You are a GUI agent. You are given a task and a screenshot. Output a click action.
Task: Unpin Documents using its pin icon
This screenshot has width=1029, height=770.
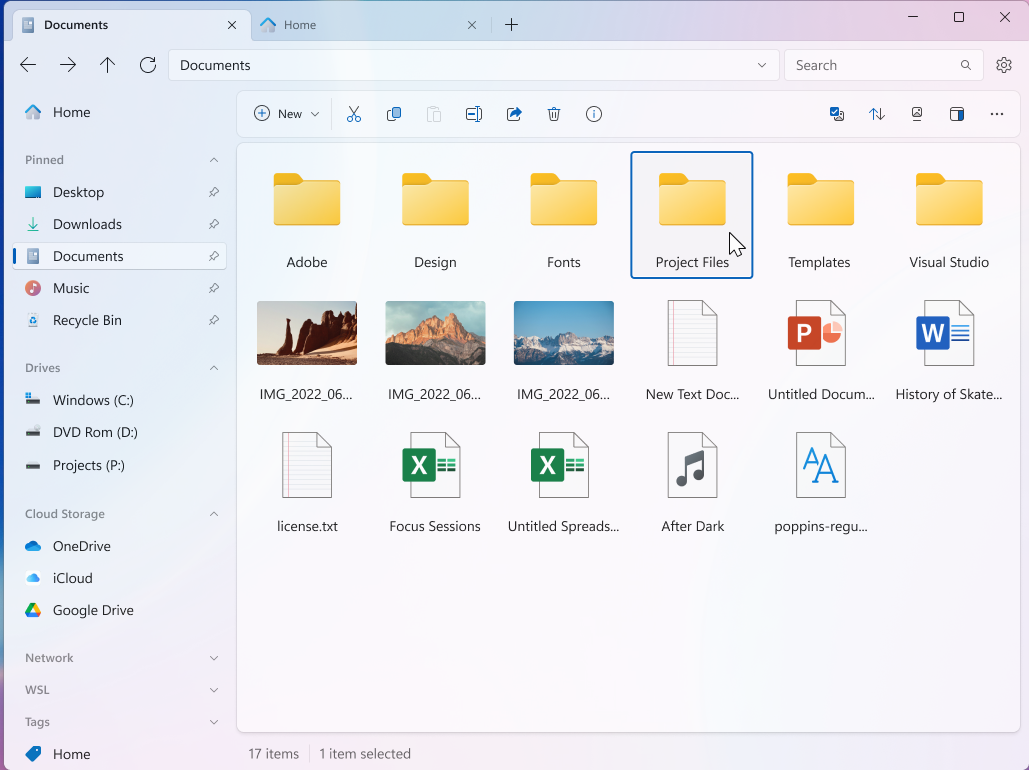pyautogui.click(x=214, y=257)
